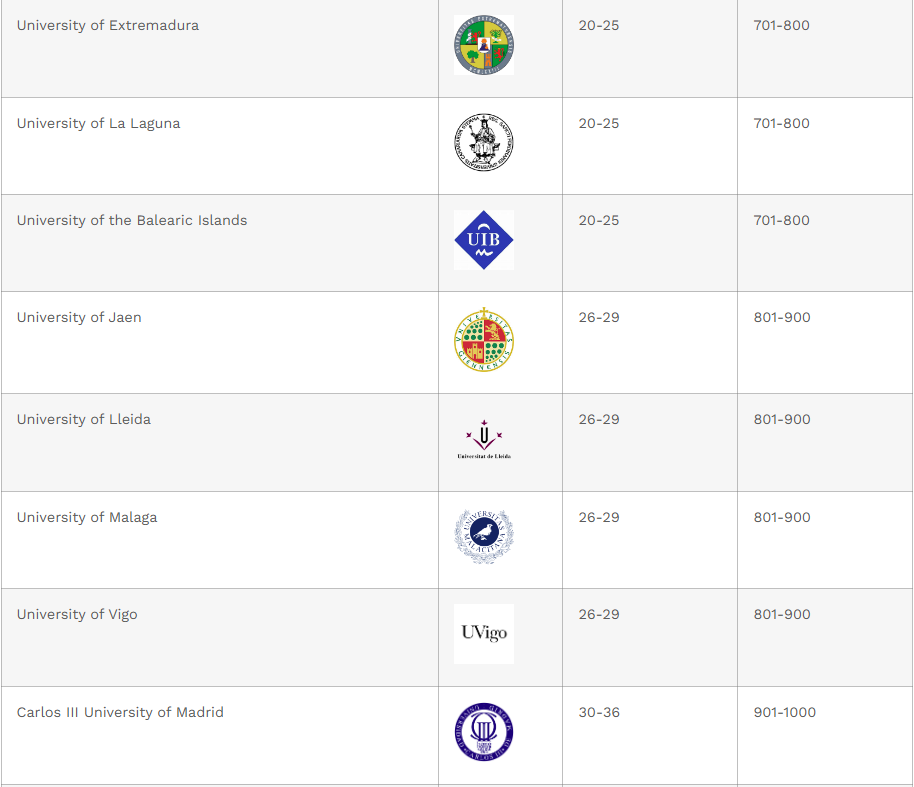Screen dimensions: 914x787
Task: Click the University of Vigo name
Action: point(77,614)
